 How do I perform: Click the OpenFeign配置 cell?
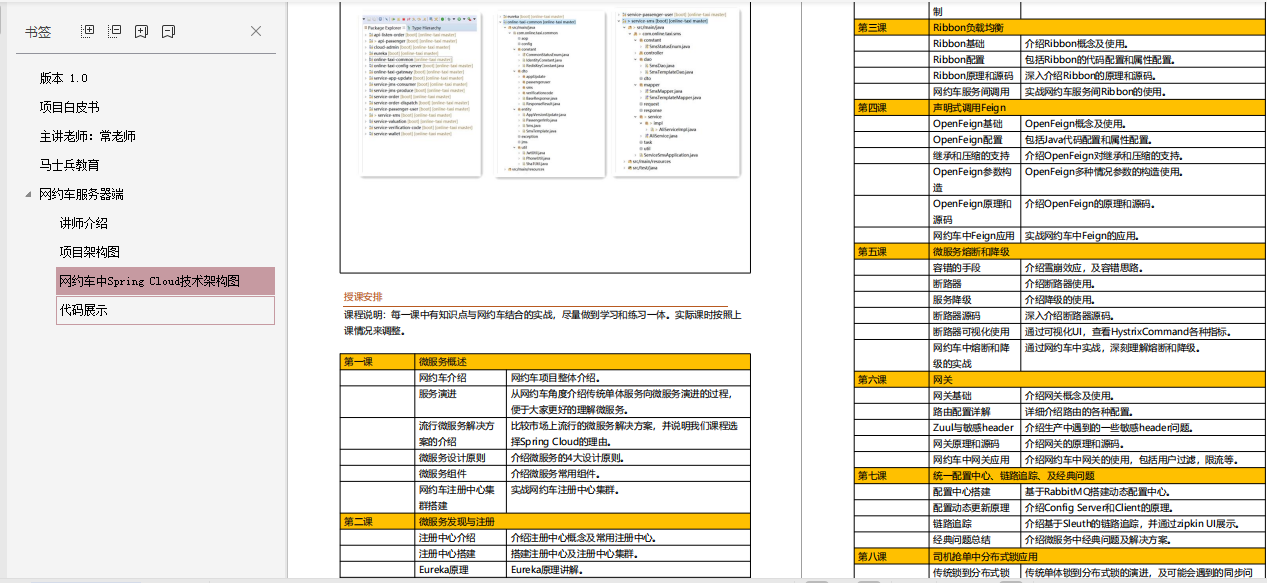975,140
